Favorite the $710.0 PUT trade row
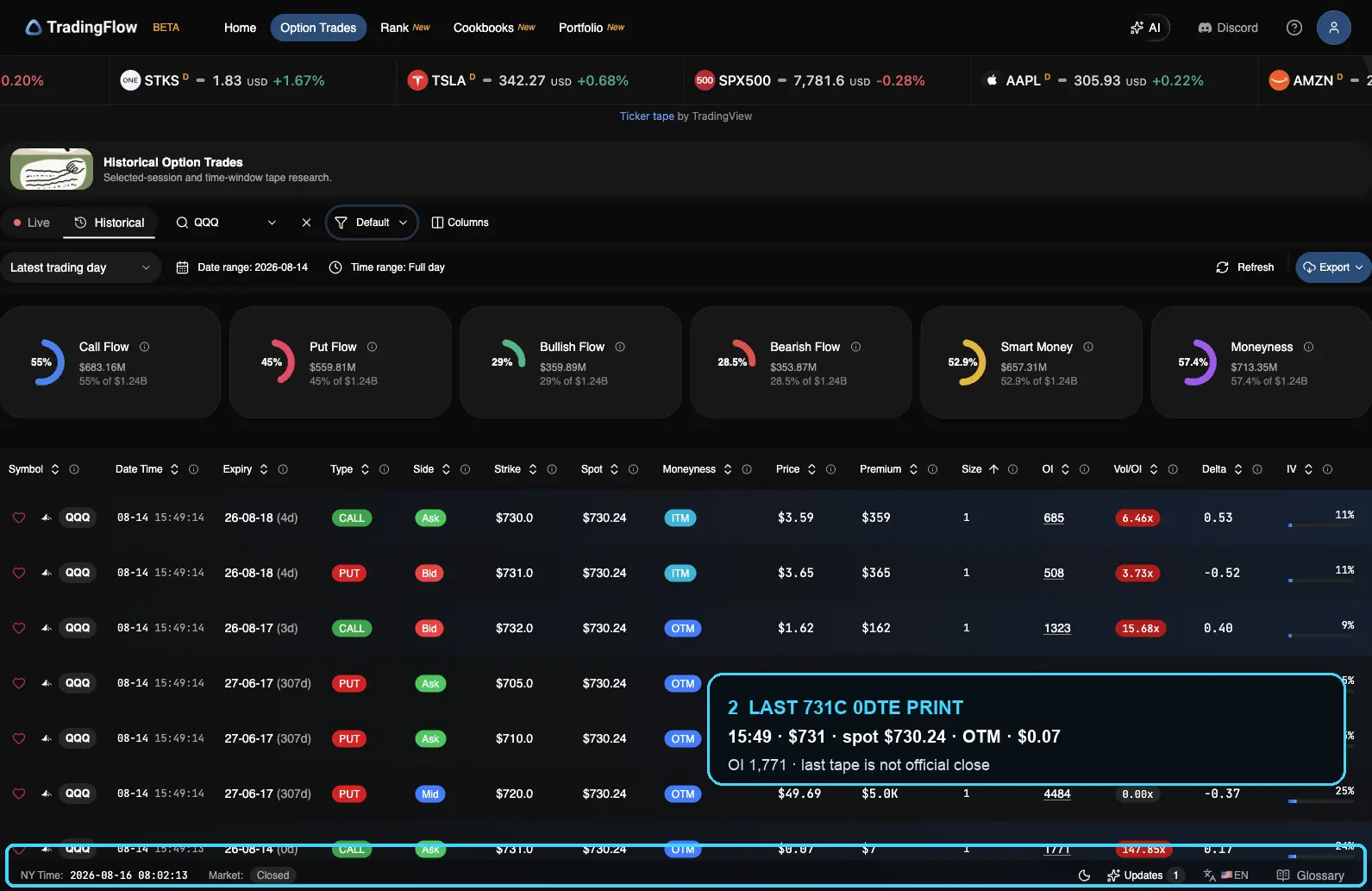This screenshot has width=1372, height=891. 19,738
